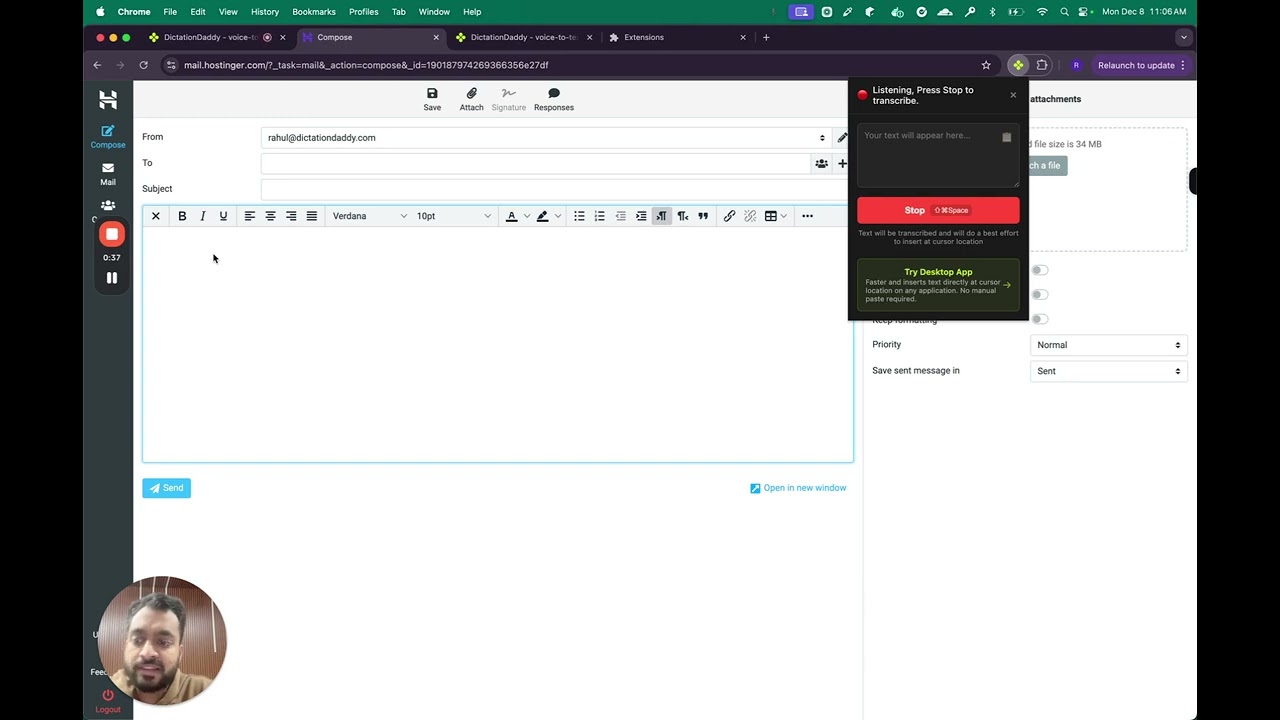This screenshot has height=720, width=1280.
Task: Open the History menu
Action: [265, 12]
